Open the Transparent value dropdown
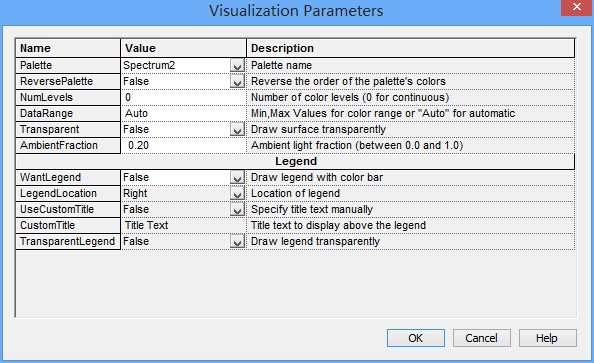594x363 pixels. [237, 130]
